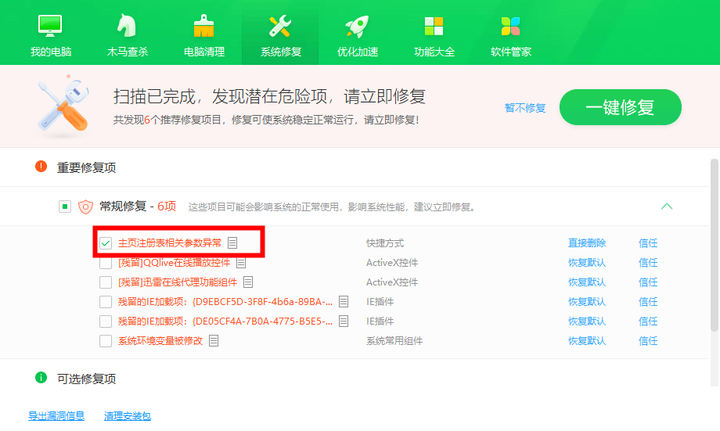Switch to 我的电脑 tab label
Screen dimensions: 720x431
click(51, 52)
